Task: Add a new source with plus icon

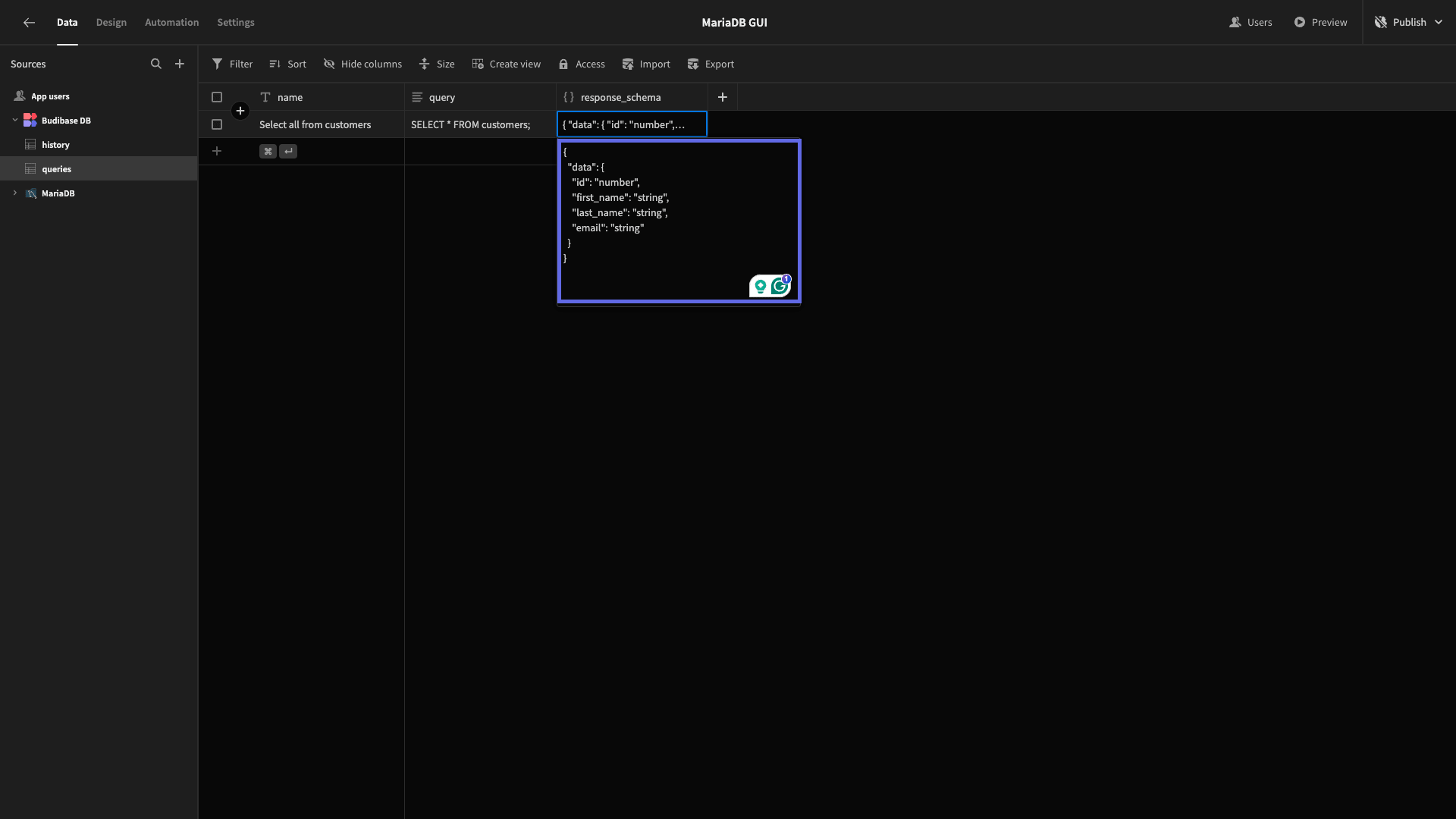Action: pyautogui.click(x=180, y=64)
